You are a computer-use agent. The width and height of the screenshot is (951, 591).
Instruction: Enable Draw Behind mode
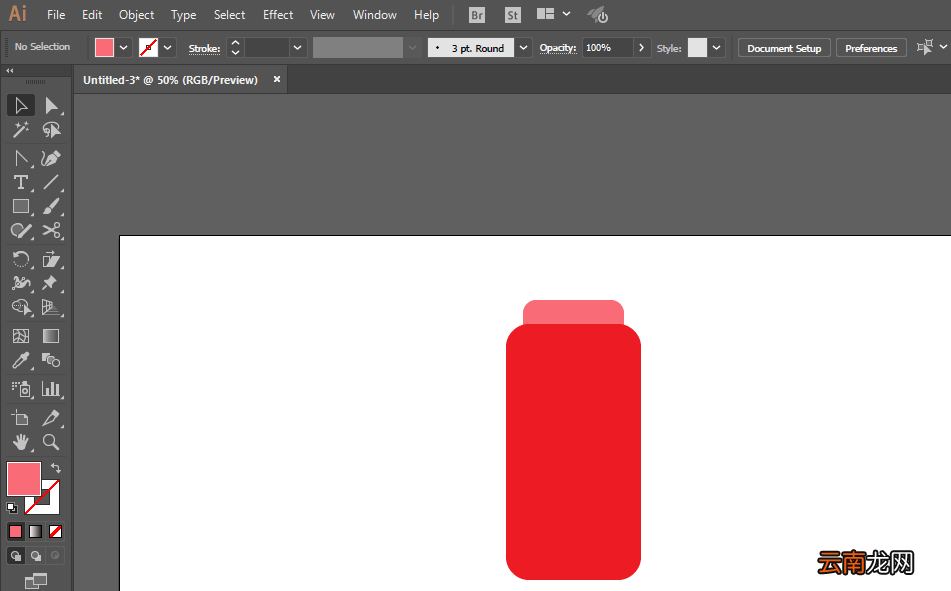pos(36,555)
